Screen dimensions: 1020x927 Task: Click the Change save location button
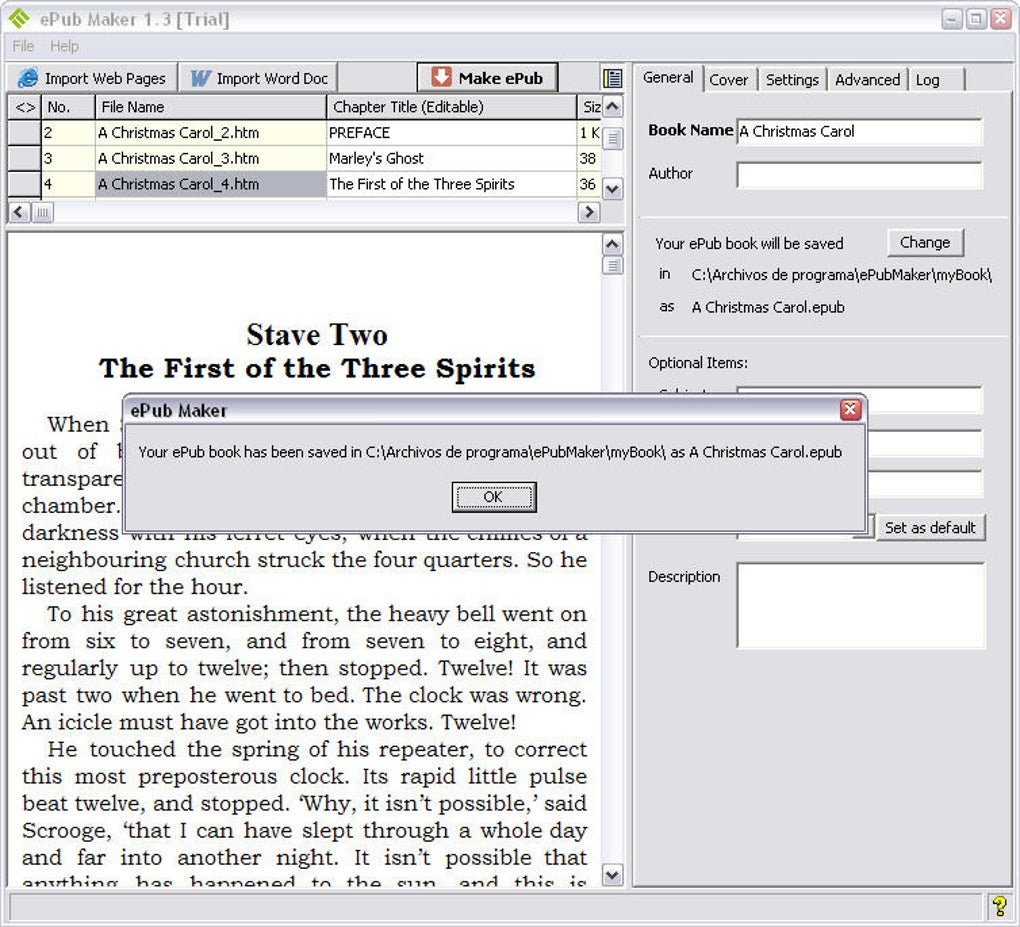(924, 243)
